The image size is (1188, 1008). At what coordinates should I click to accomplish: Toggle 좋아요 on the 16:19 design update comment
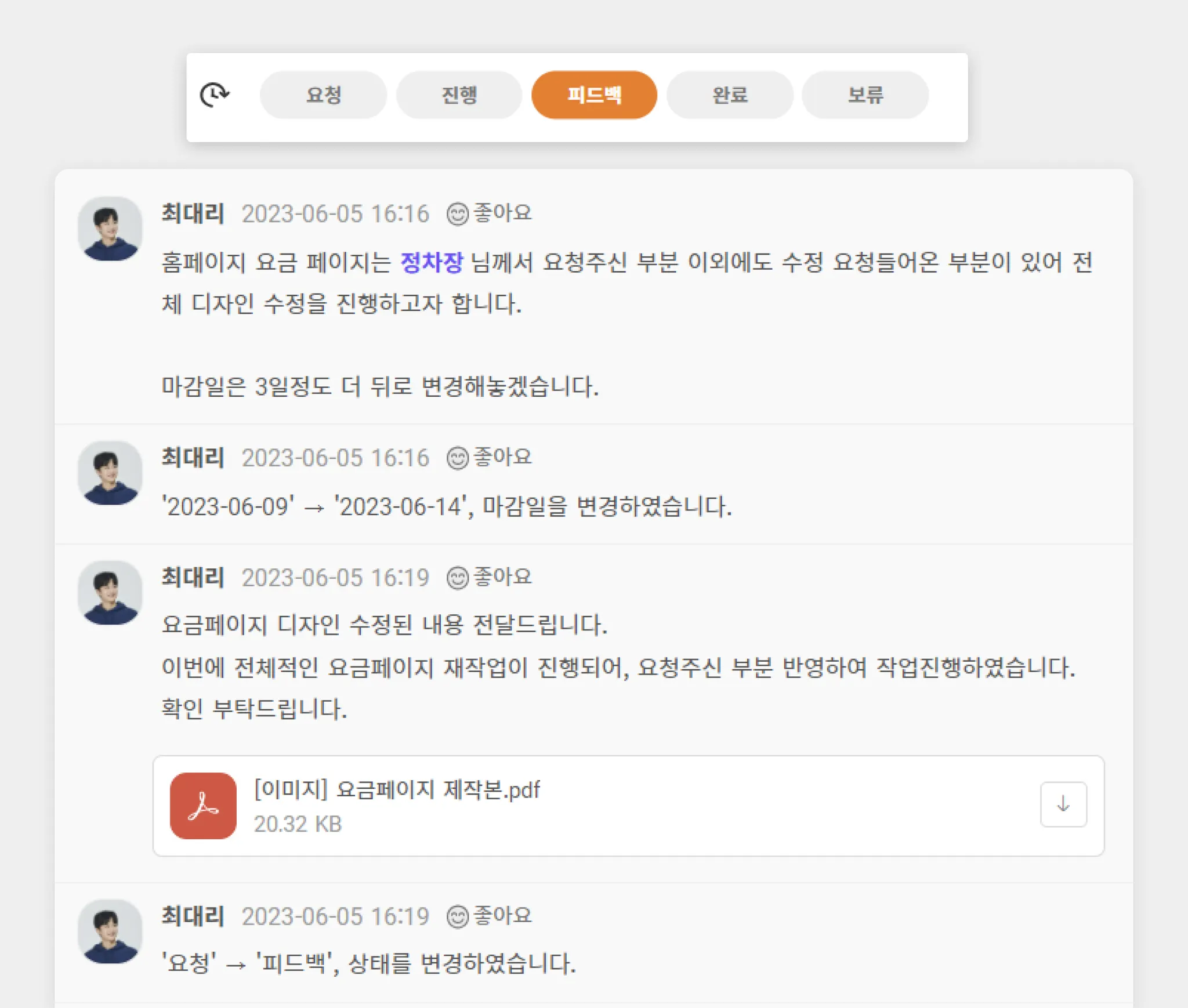tap(490, 577)
